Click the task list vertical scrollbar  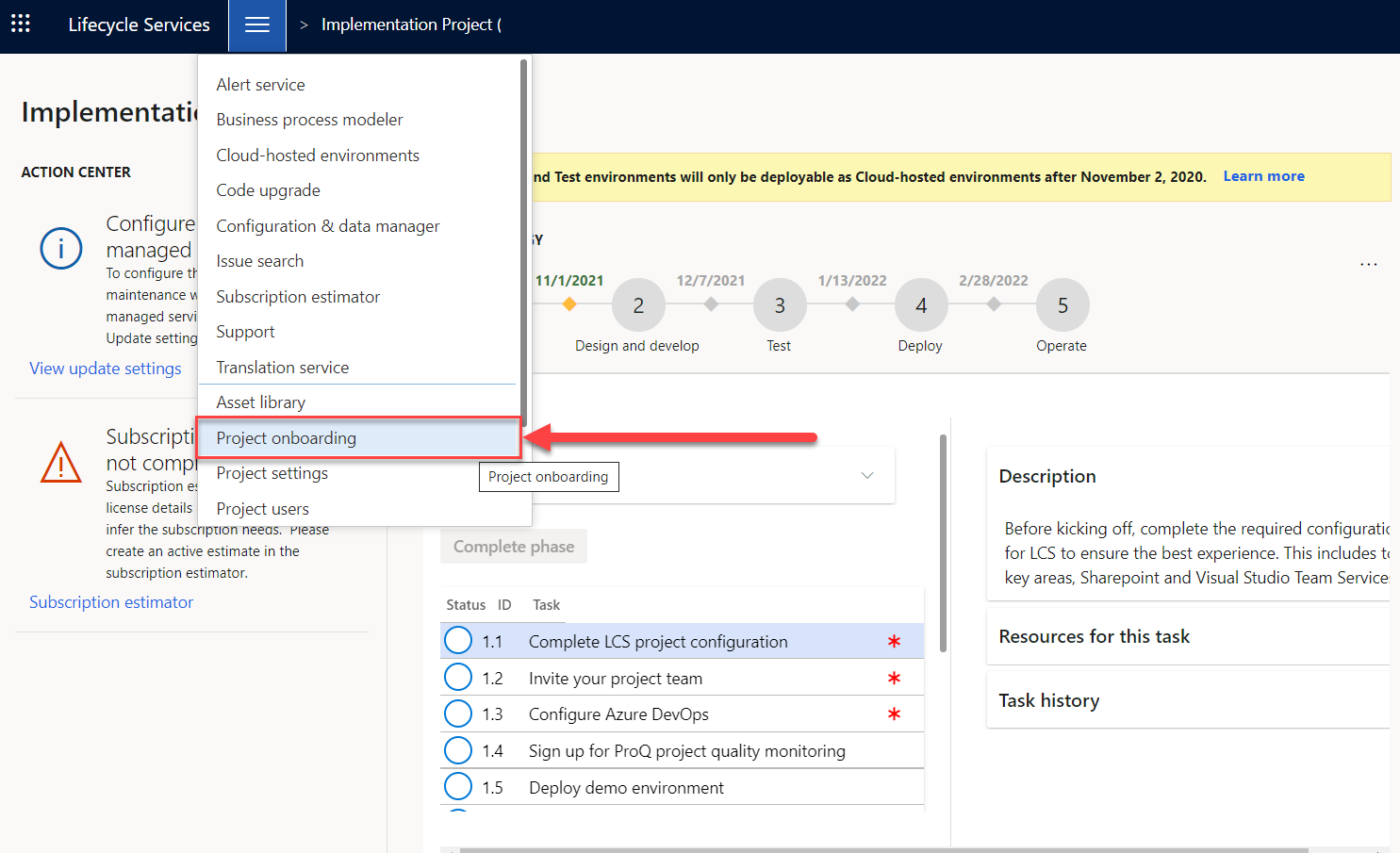(x=943, y=543)
